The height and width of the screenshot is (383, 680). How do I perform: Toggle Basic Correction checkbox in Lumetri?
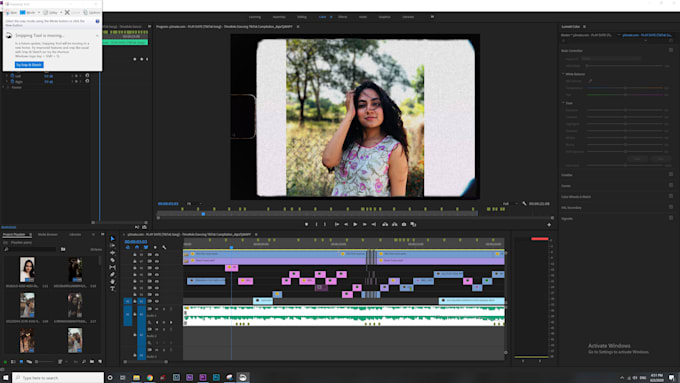(671, 51)
